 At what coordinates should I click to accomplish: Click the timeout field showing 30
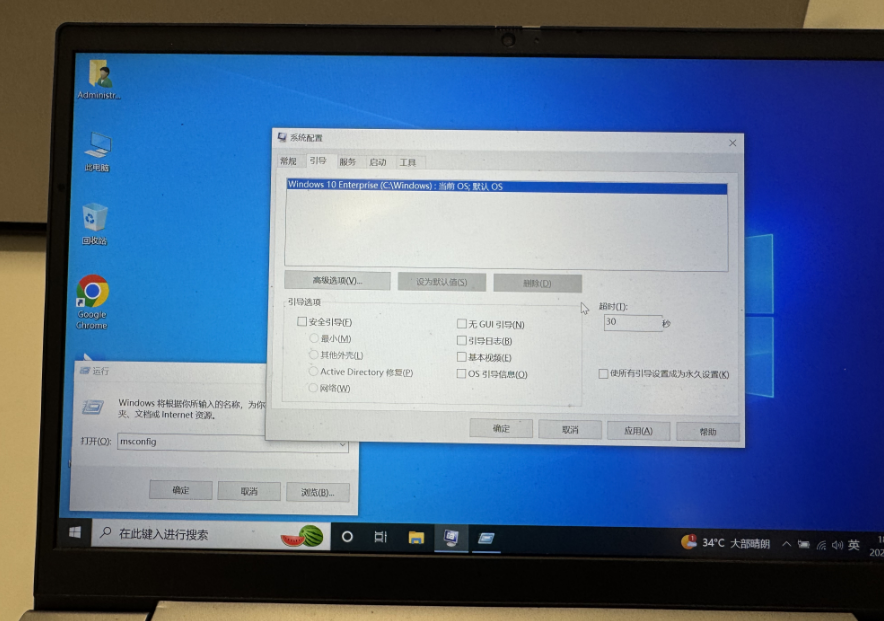click(633, 322)
